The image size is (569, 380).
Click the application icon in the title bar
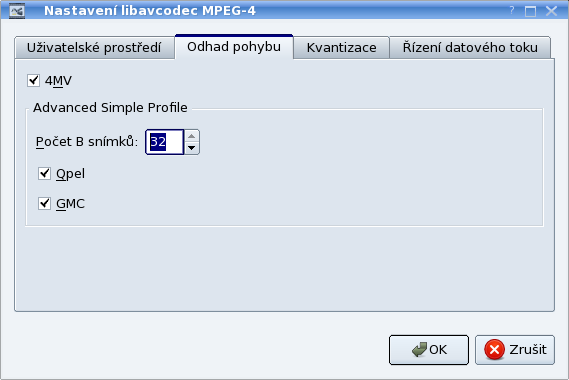point(17,11)
